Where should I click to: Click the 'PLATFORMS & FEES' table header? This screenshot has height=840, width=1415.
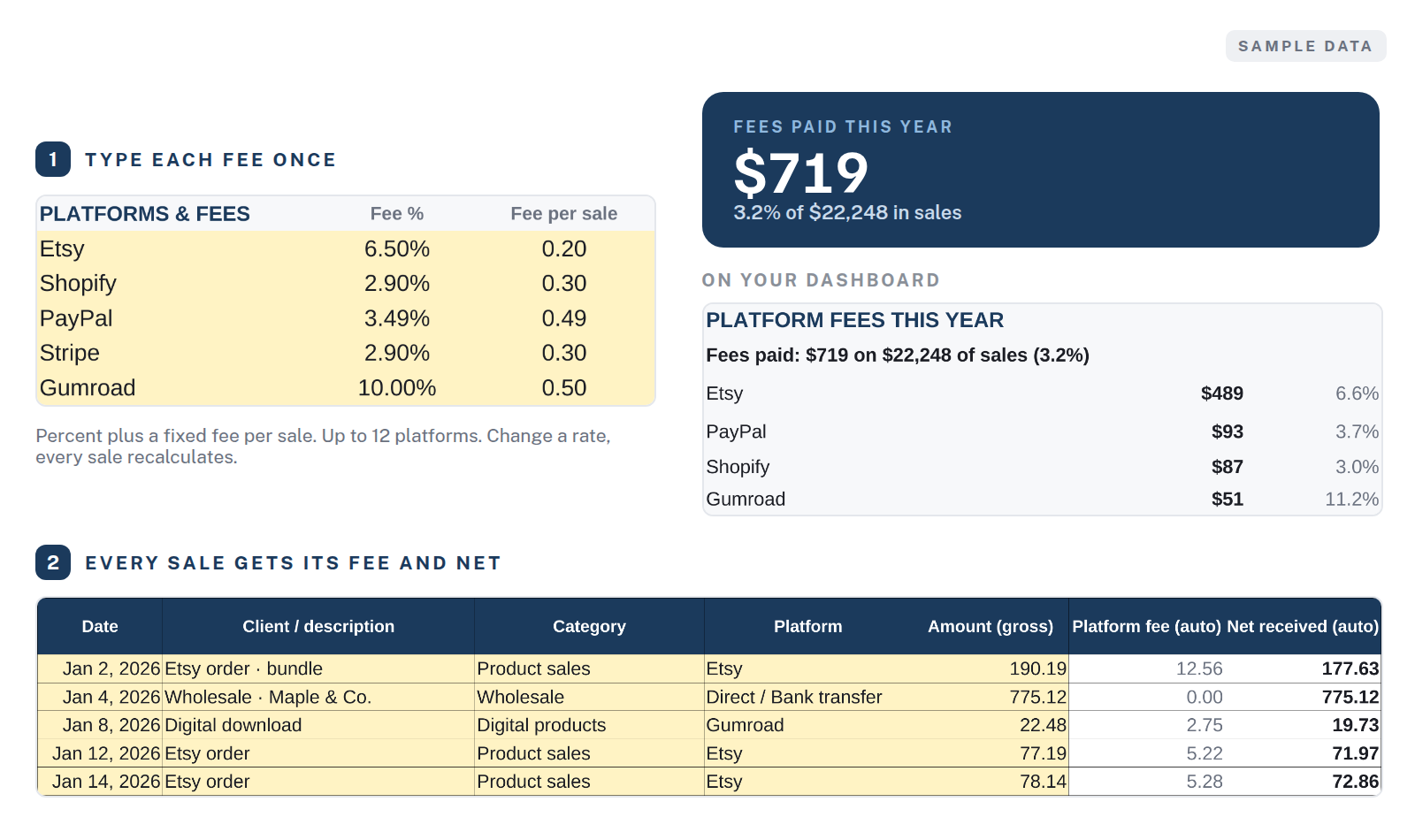[x=145, y=214]
